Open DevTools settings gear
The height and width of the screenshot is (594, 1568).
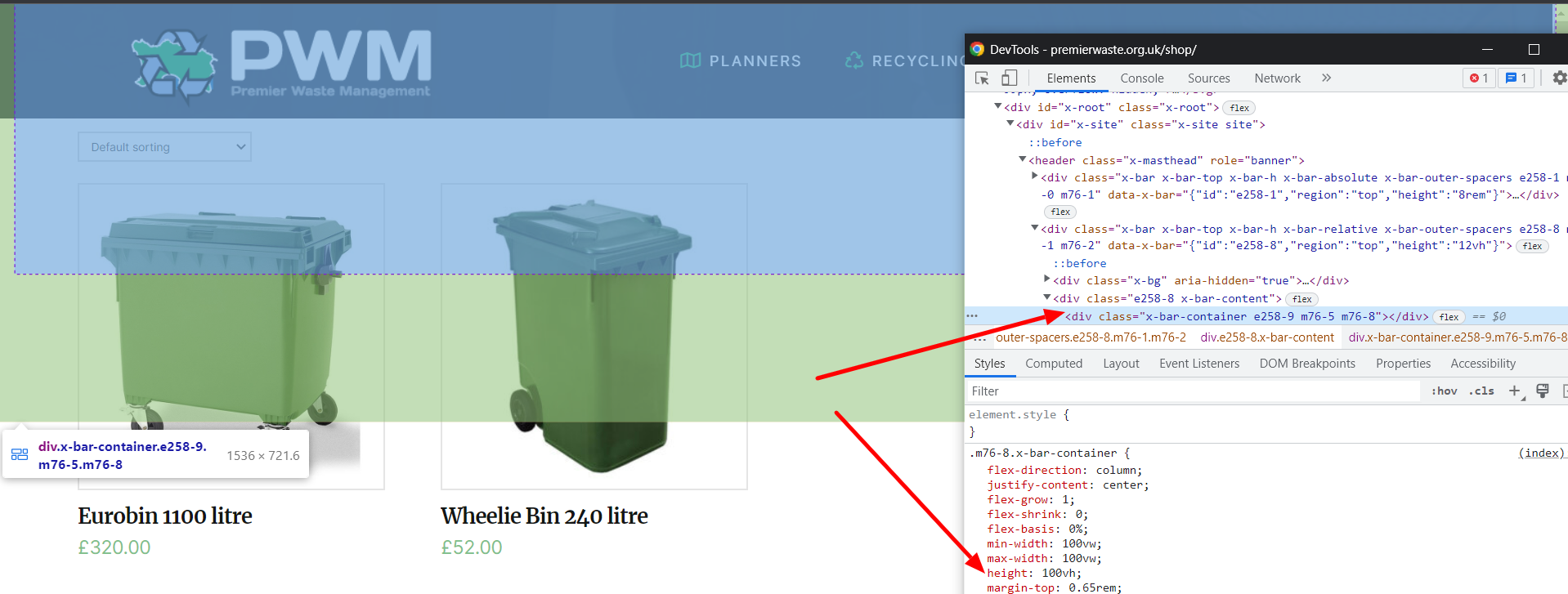pos(1559,78)
